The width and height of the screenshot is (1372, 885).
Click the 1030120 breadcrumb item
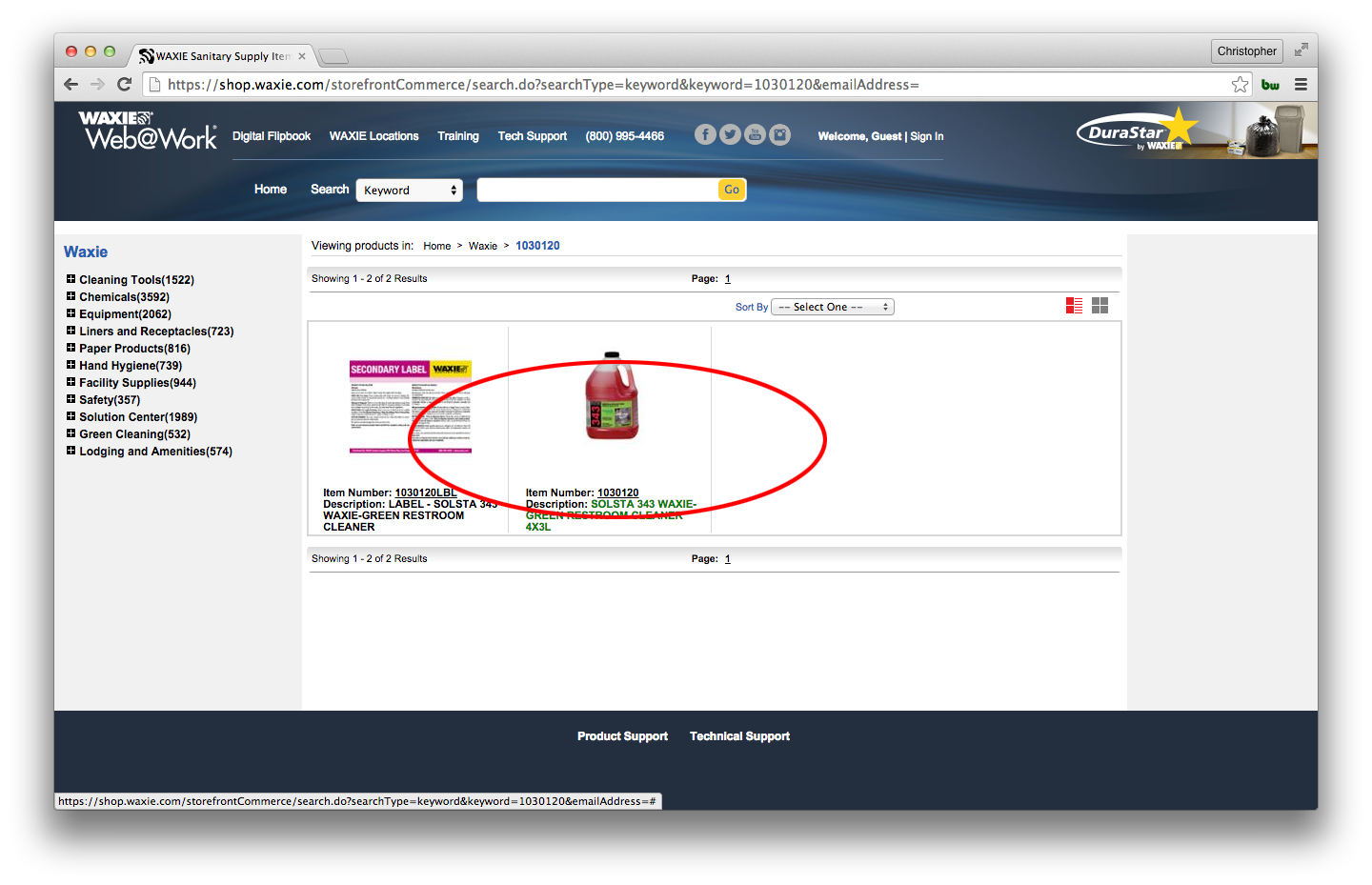pyautogui.click(x=537, y=246)
